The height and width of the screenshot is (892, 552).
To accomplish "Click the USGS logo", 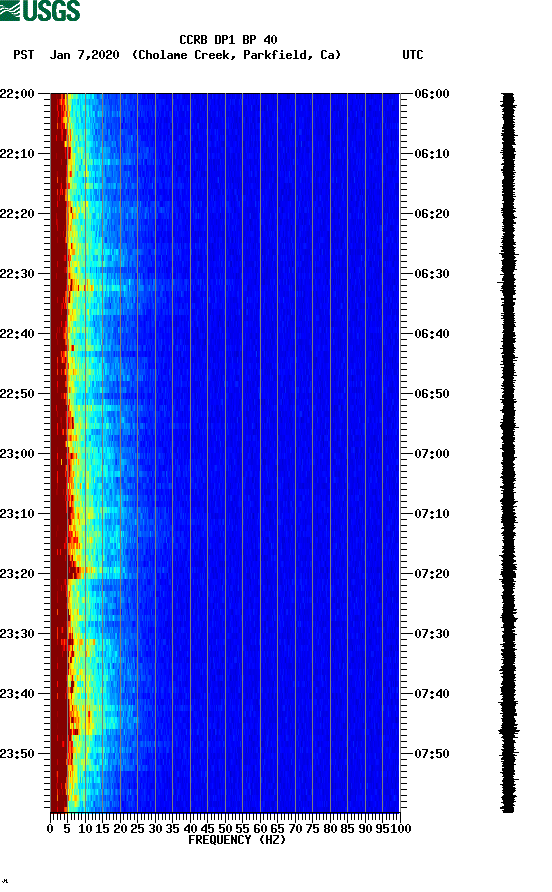I will tap(40, 10).
